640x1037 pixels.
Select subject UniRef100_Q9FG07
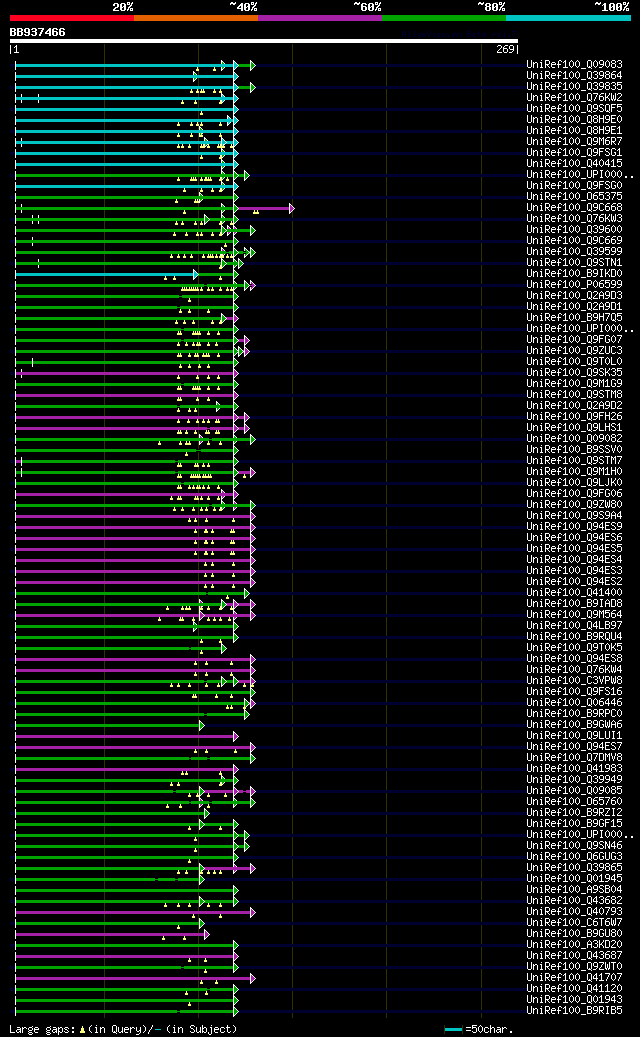574,340
